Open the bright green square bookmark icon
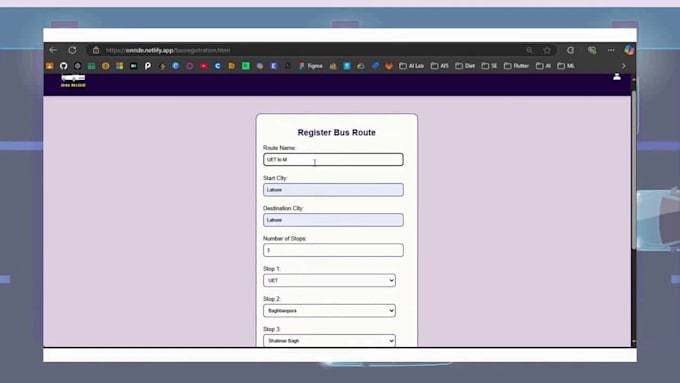The image size is (680, 383). [x=245, y=66]
